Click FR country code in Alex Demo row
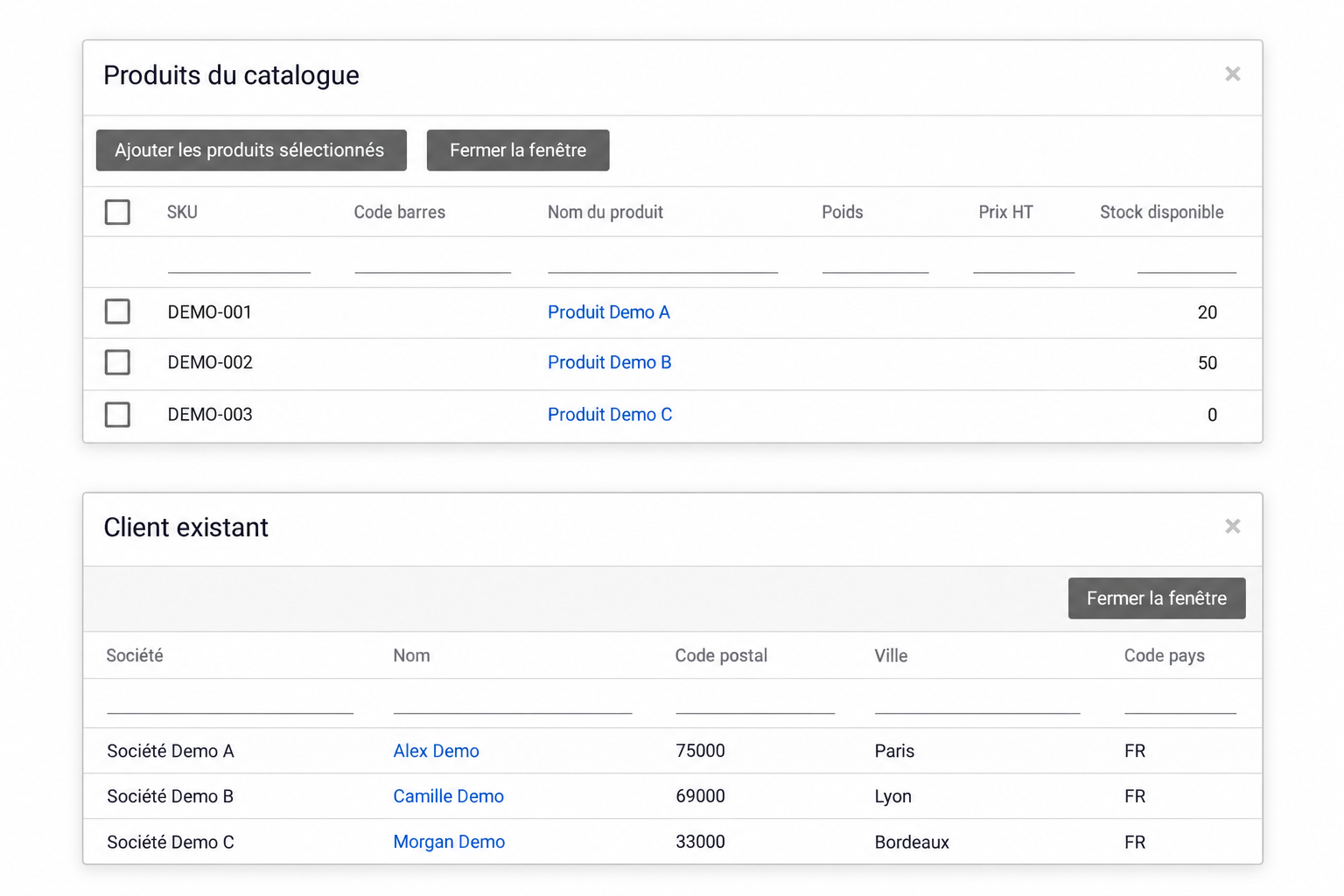1344x896 pixels. (1135, 751)
